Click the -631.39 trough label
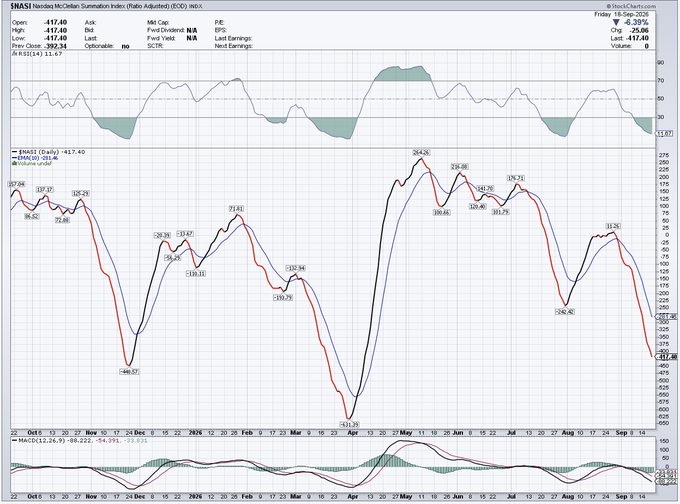Screen dimensions: 680x504 click(349, 424)
